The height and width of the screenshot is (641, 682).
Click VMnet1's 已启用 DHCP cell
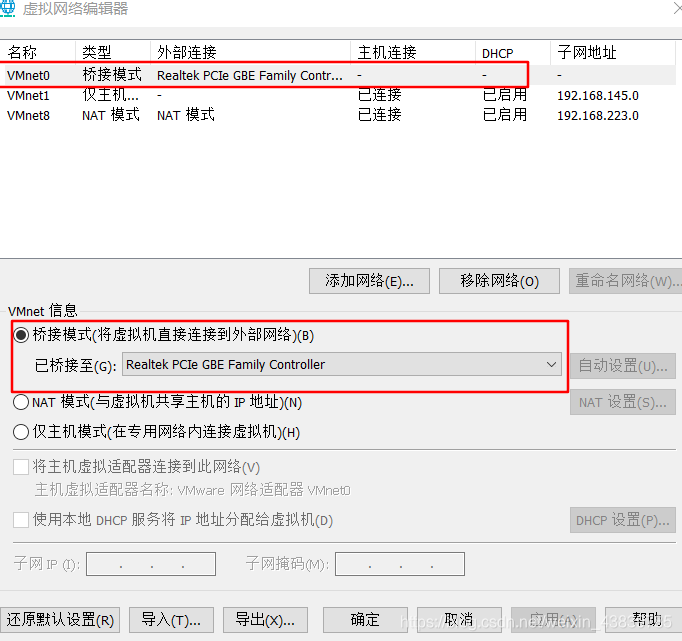coord(505,95)
